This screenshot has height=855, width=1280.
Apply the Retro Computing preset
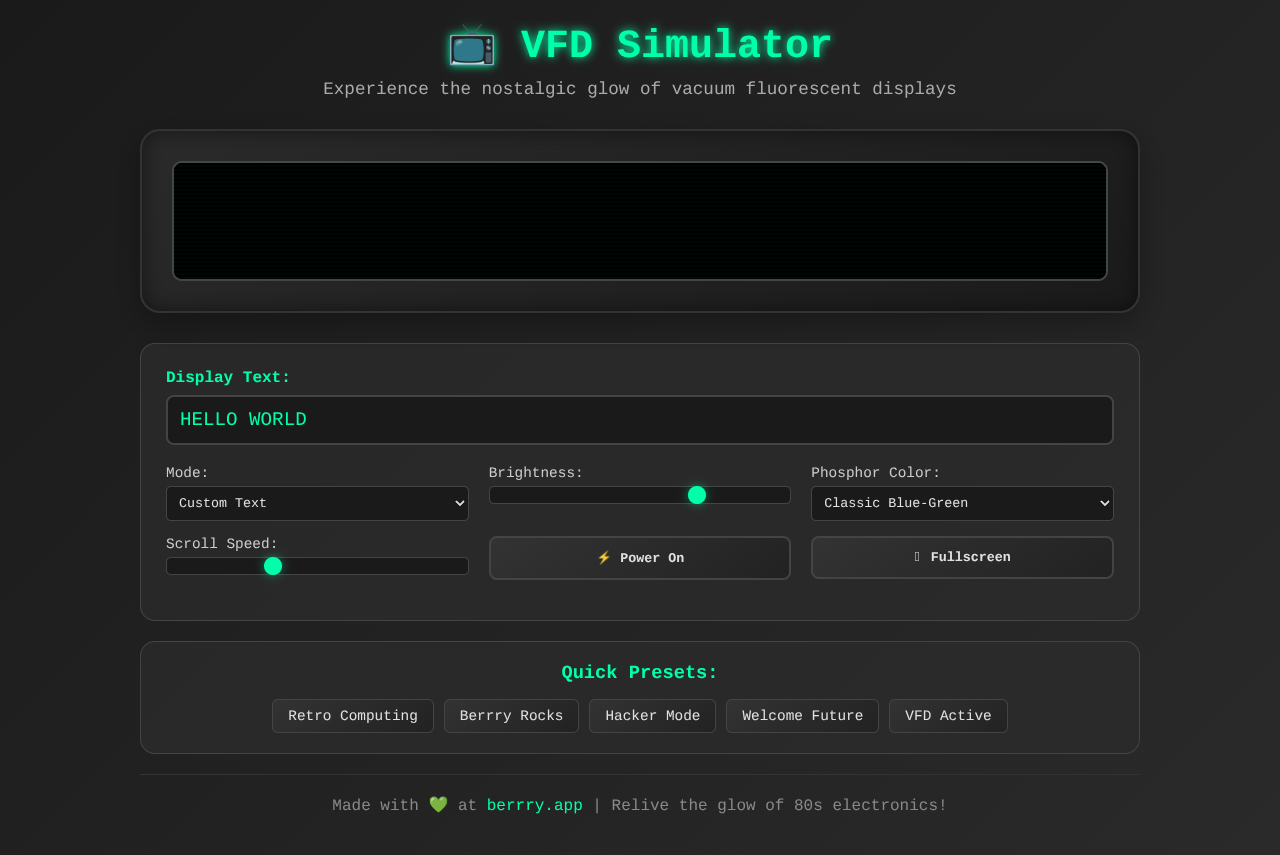point(352,715)
